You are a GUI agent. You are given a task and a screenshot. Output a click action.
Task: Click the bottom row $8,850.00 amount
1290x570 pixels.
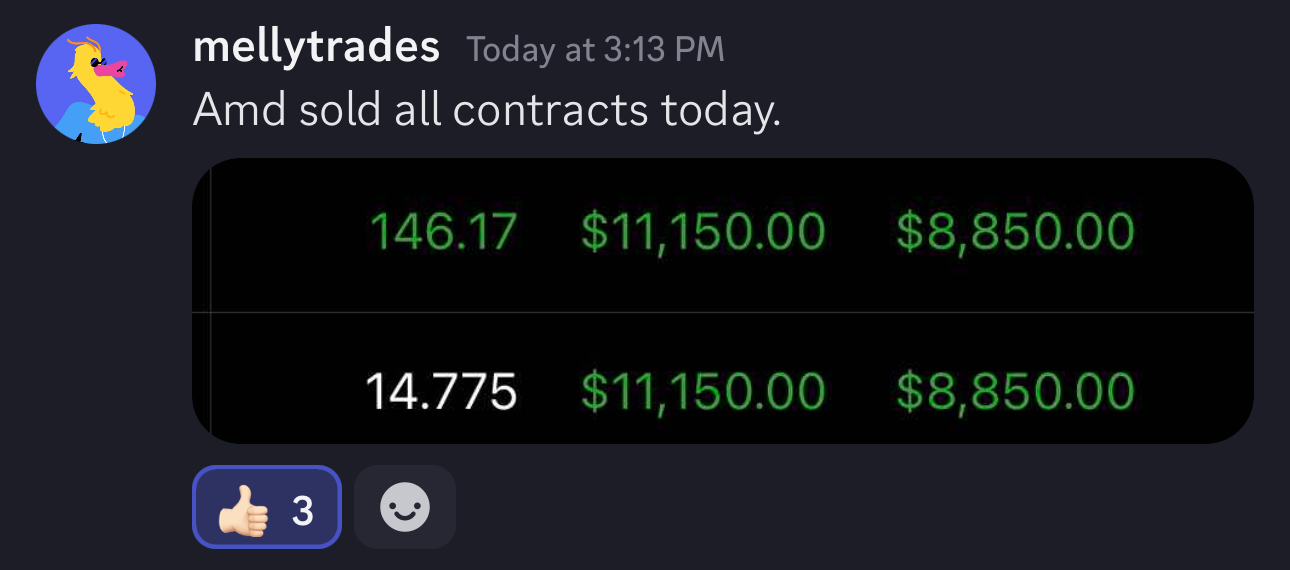coord(1015,391)
